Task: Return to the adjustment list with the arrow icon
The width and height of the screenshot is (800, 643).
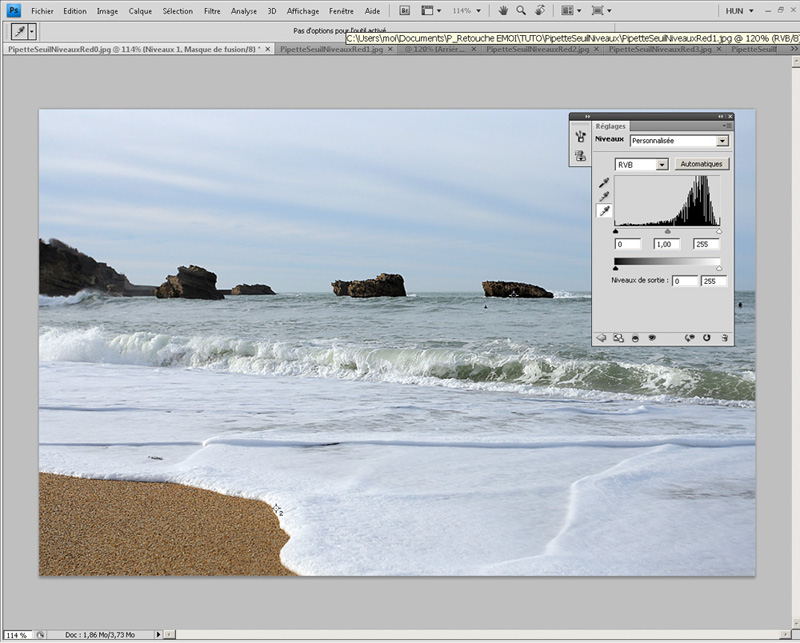Action: [x=601, y=338]
